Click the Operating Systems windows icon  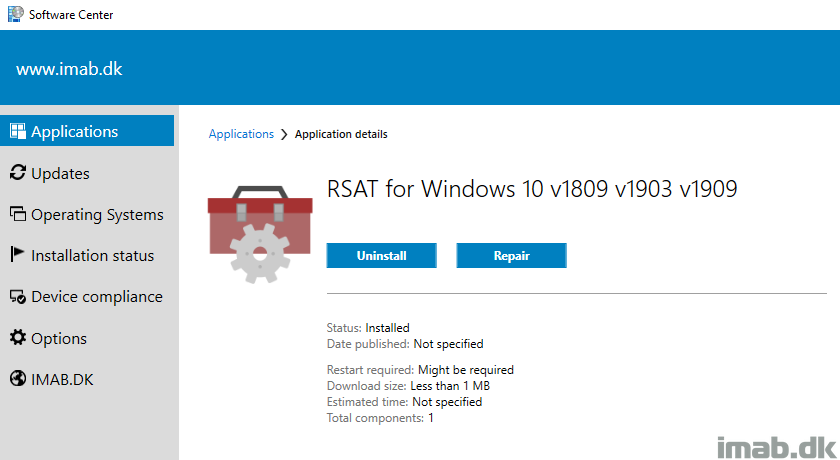18,214
